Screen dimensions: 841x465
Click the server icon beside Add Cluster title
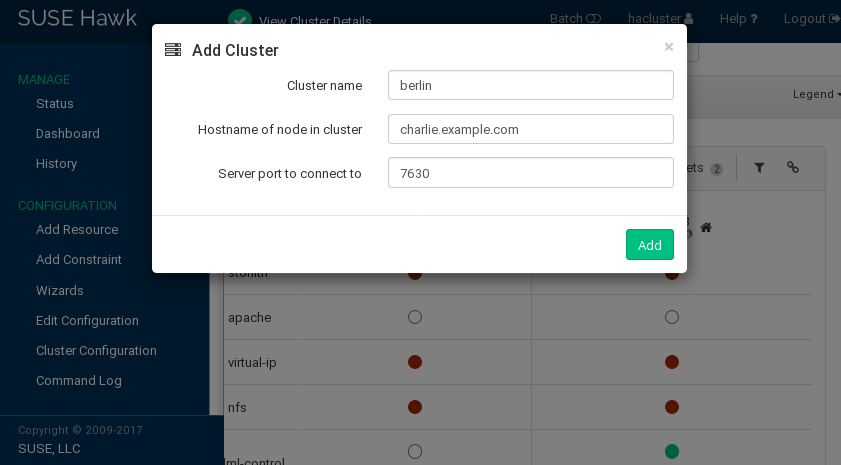point(173,50)
